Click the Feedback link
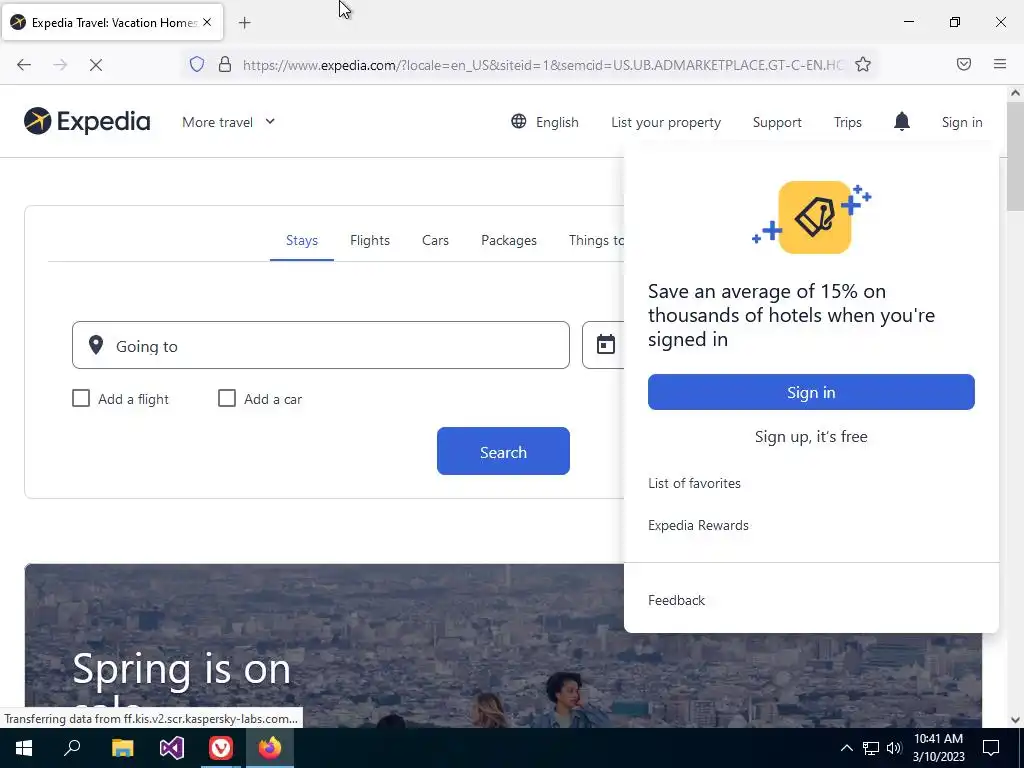 [x=676, y=600]
